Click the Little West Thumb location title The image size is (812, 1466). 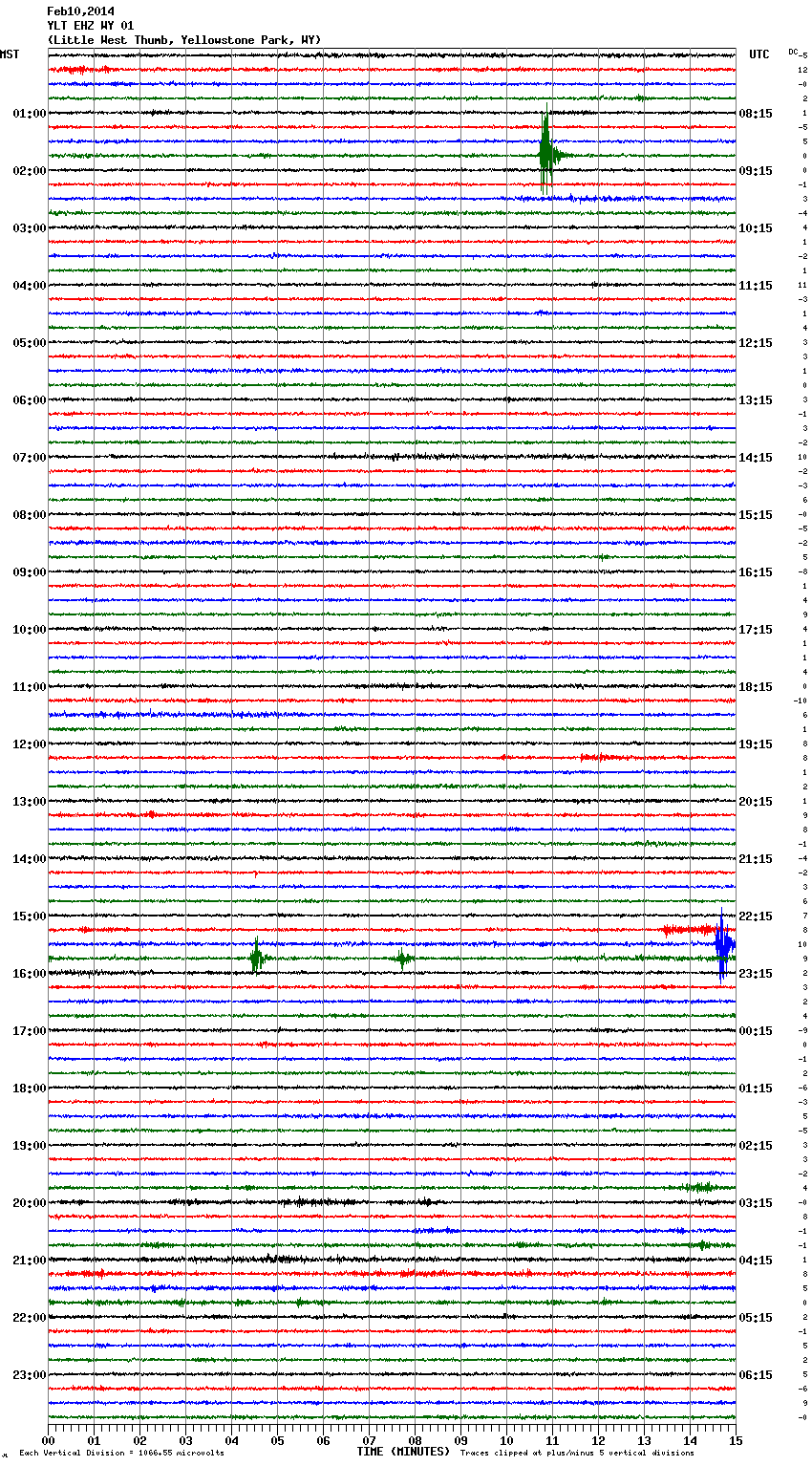pyautogui.click(x=184, y=40)
